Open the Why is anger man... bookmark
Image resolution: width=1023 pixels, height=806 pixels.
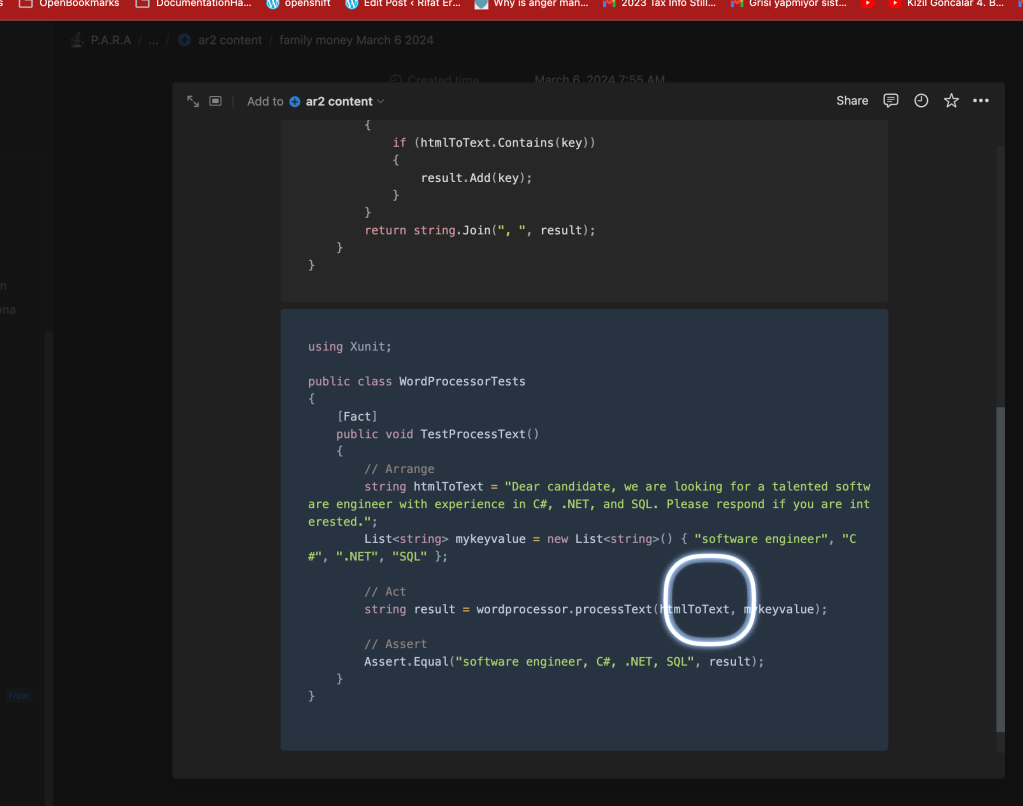[531, 4]
